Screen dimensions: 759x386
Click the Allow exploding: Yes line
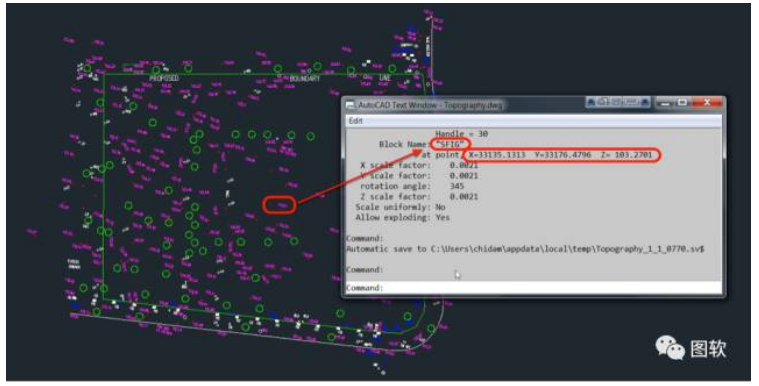point(402,218)
